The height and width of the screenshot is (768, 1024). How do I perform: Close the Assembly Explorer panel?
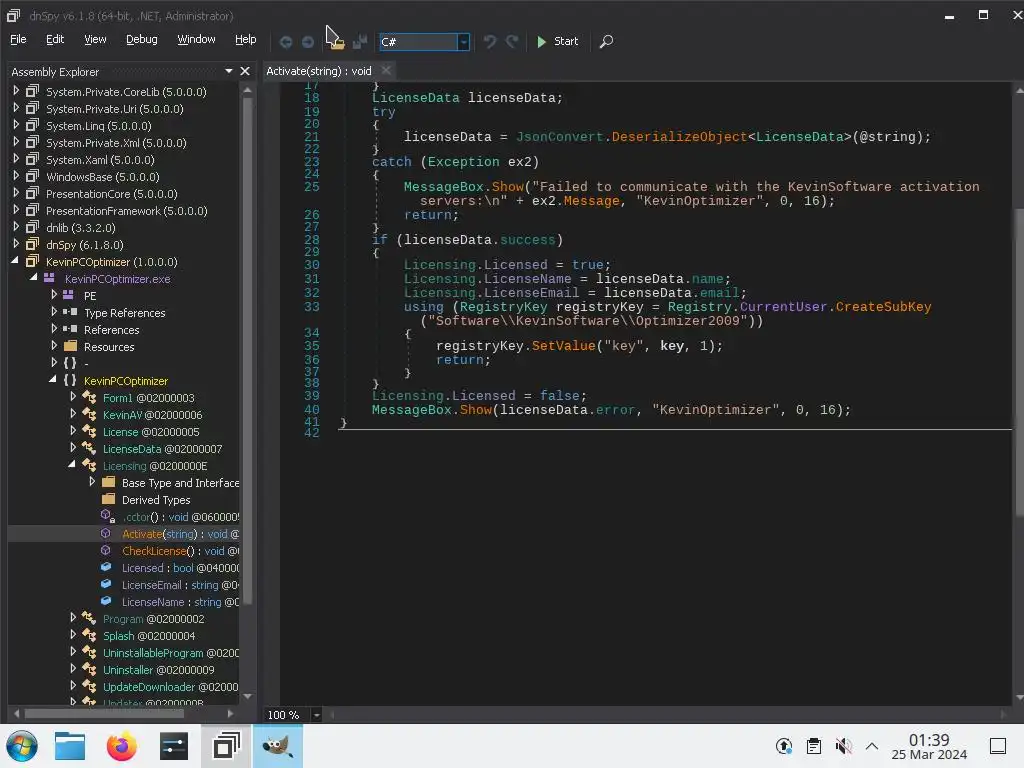click(x=245, y=71)
